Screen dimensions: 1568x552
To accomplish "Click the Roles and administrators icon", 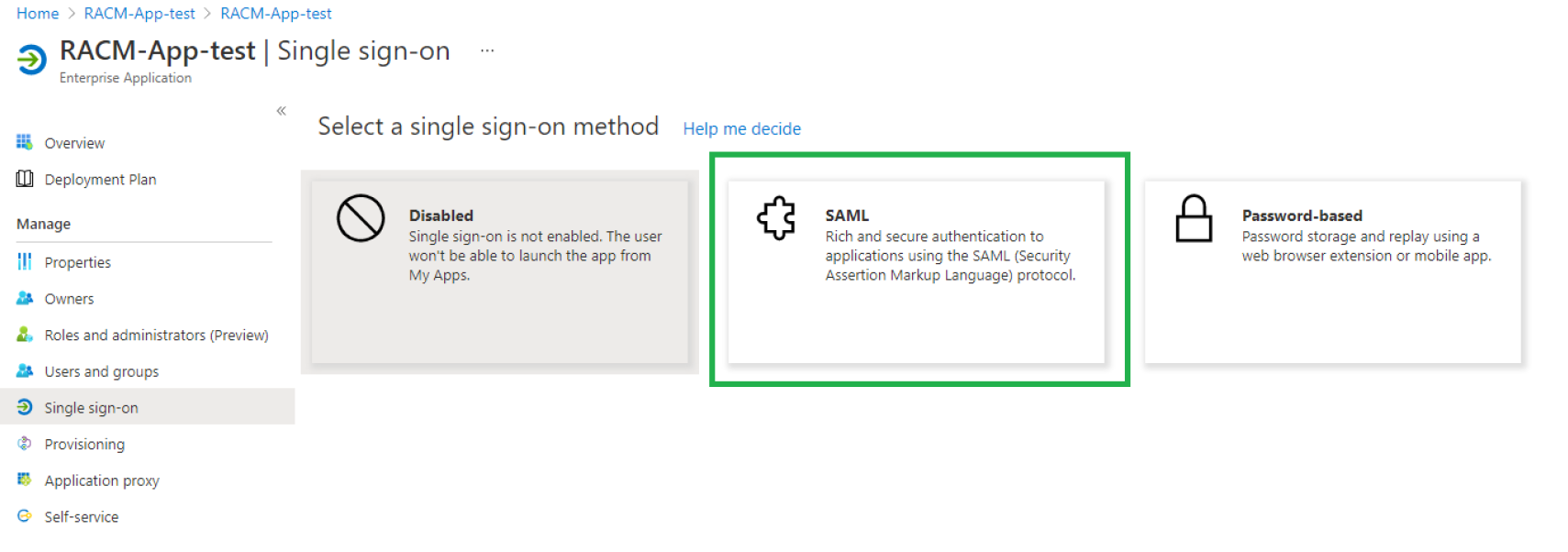I will [x=25, y=335].
